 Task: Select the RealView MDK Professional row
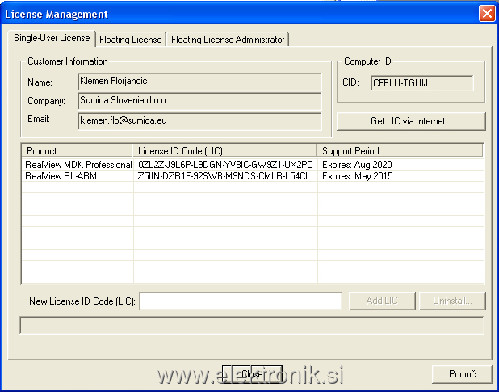tap(253, 165)
